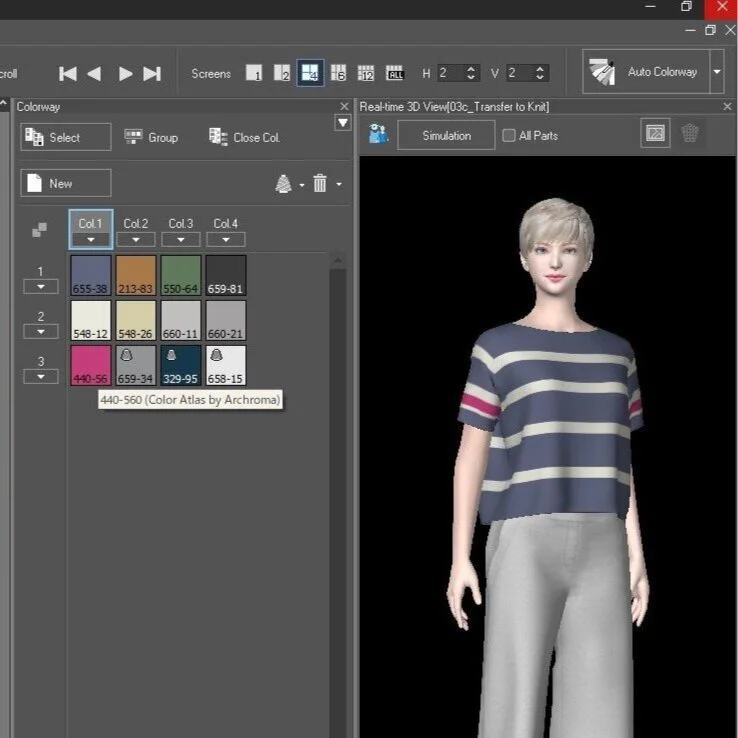The height and width of the screenshot is (738, 738).
Task: Select the 4-screens layout icon
Action: 310,73
